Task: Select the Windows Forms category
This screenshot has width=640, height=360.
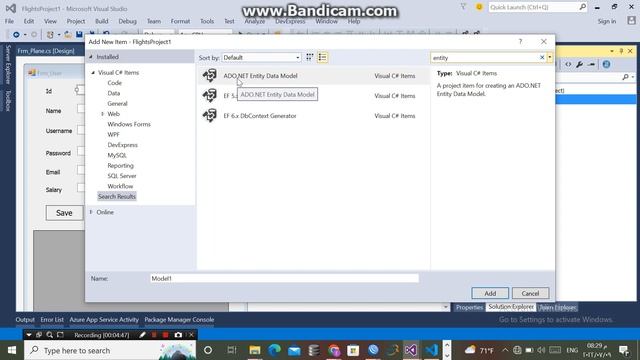Action: [x=129, y=124]
